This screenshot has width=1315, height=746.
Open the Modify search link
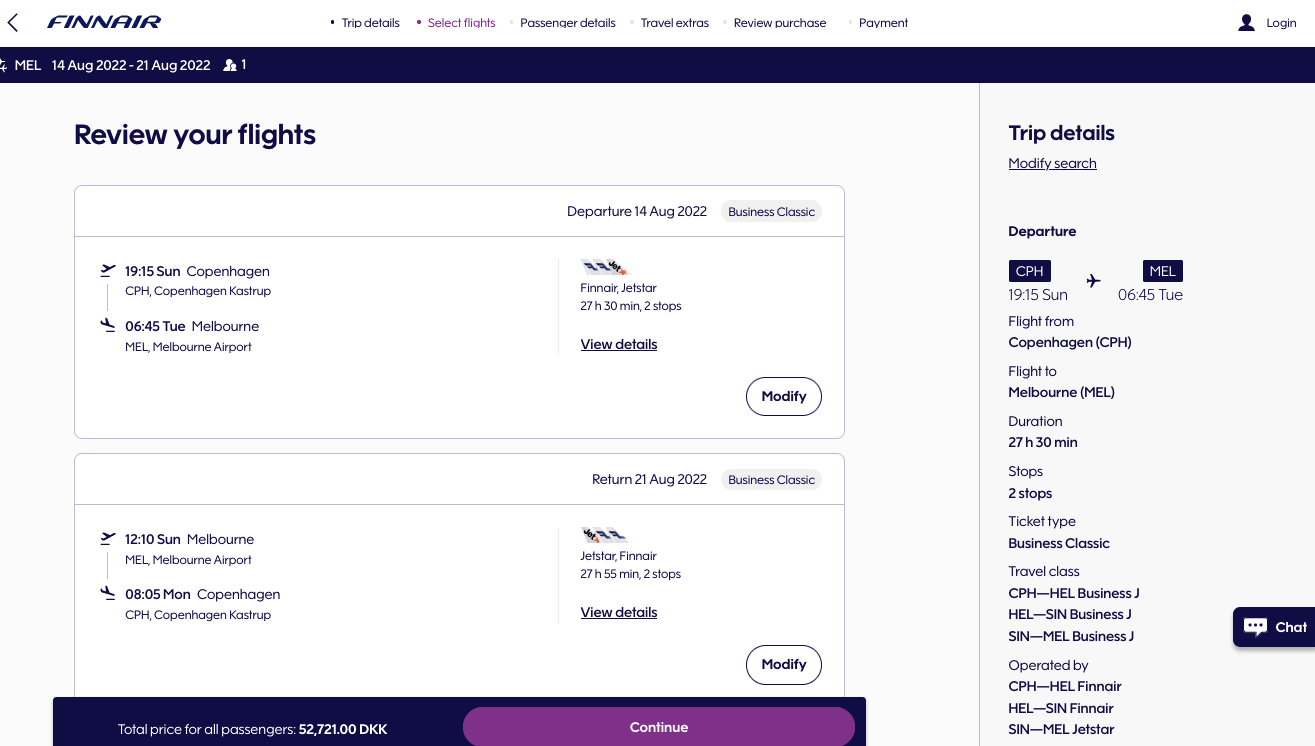pos(1052,163)
